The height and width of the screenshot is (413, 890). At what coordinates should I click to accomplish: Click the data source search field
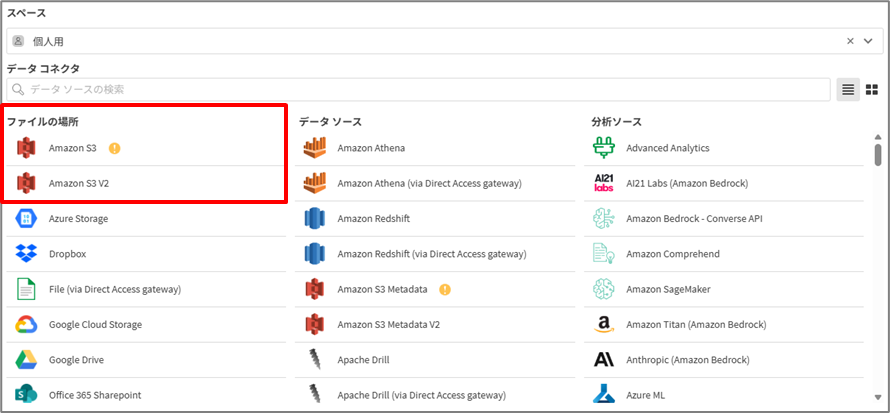(420, 90)
